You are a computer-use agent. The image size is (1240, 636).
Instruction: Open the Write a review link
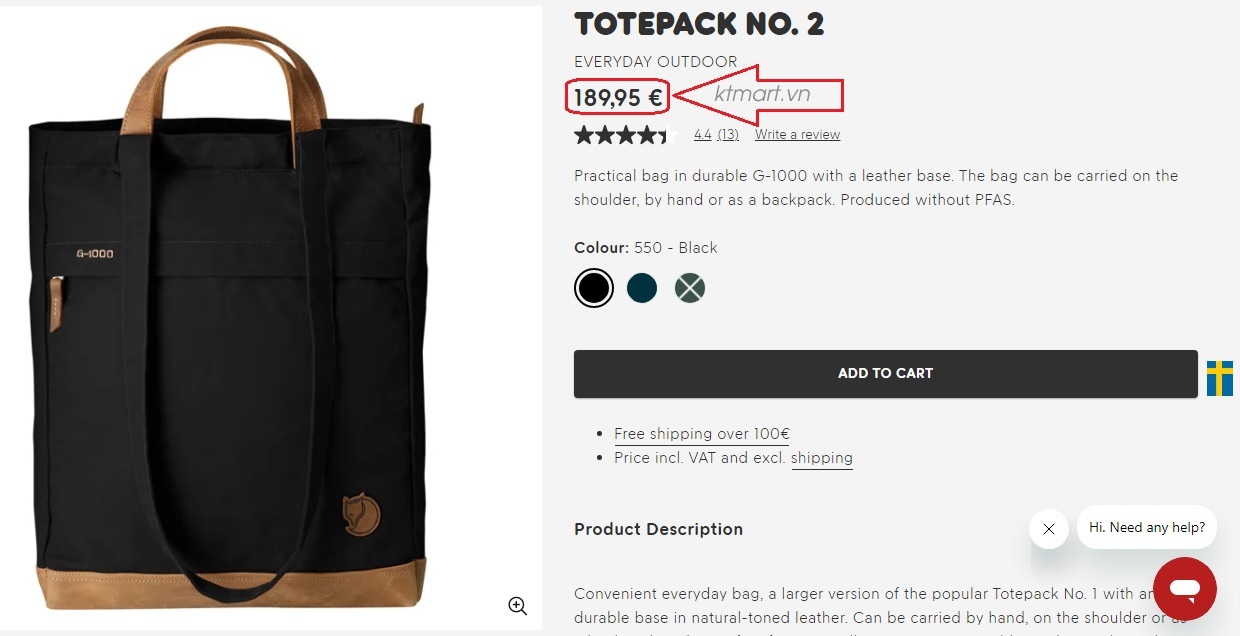[x=797, y=135]
